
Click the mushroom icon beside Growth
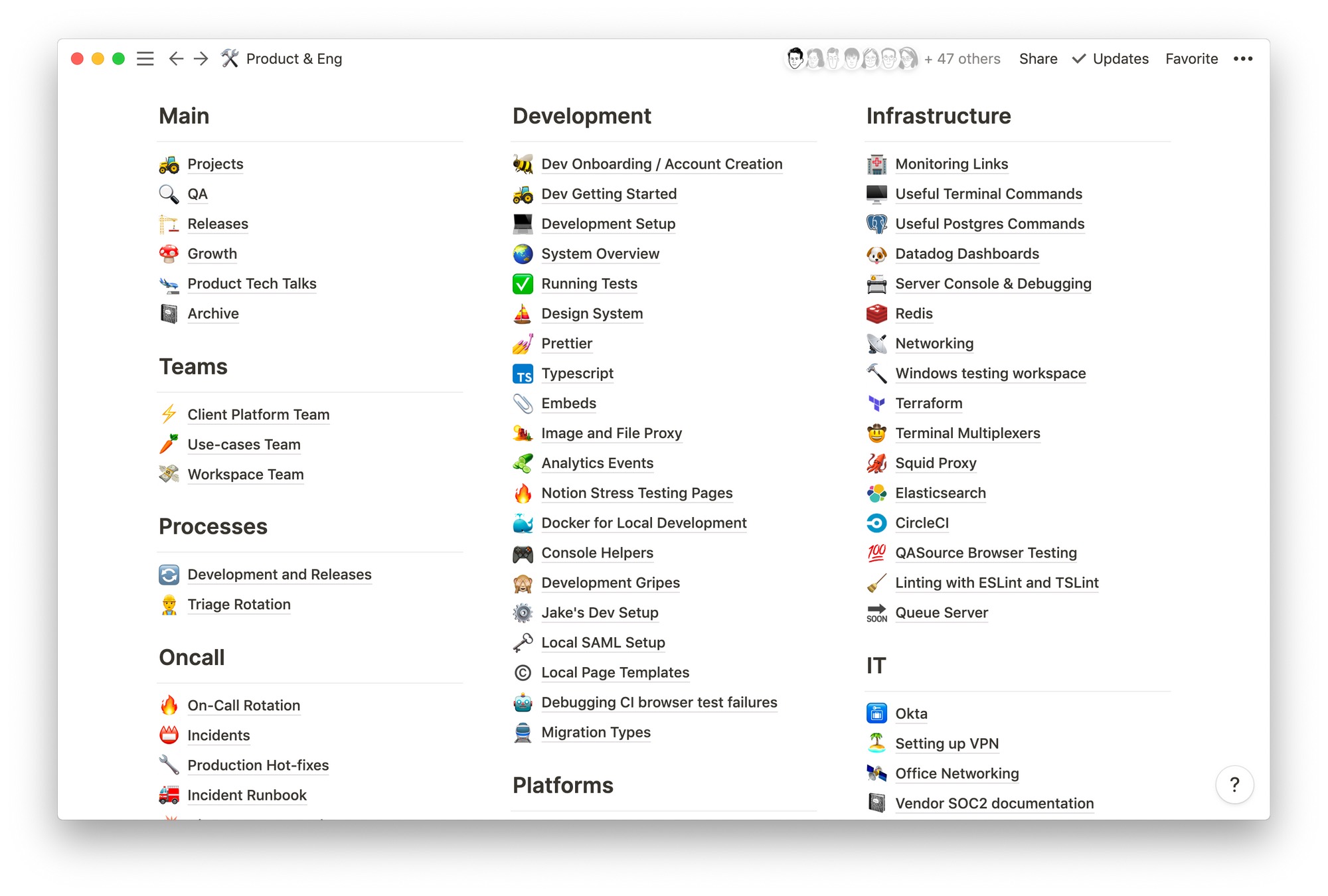(169, 254)
